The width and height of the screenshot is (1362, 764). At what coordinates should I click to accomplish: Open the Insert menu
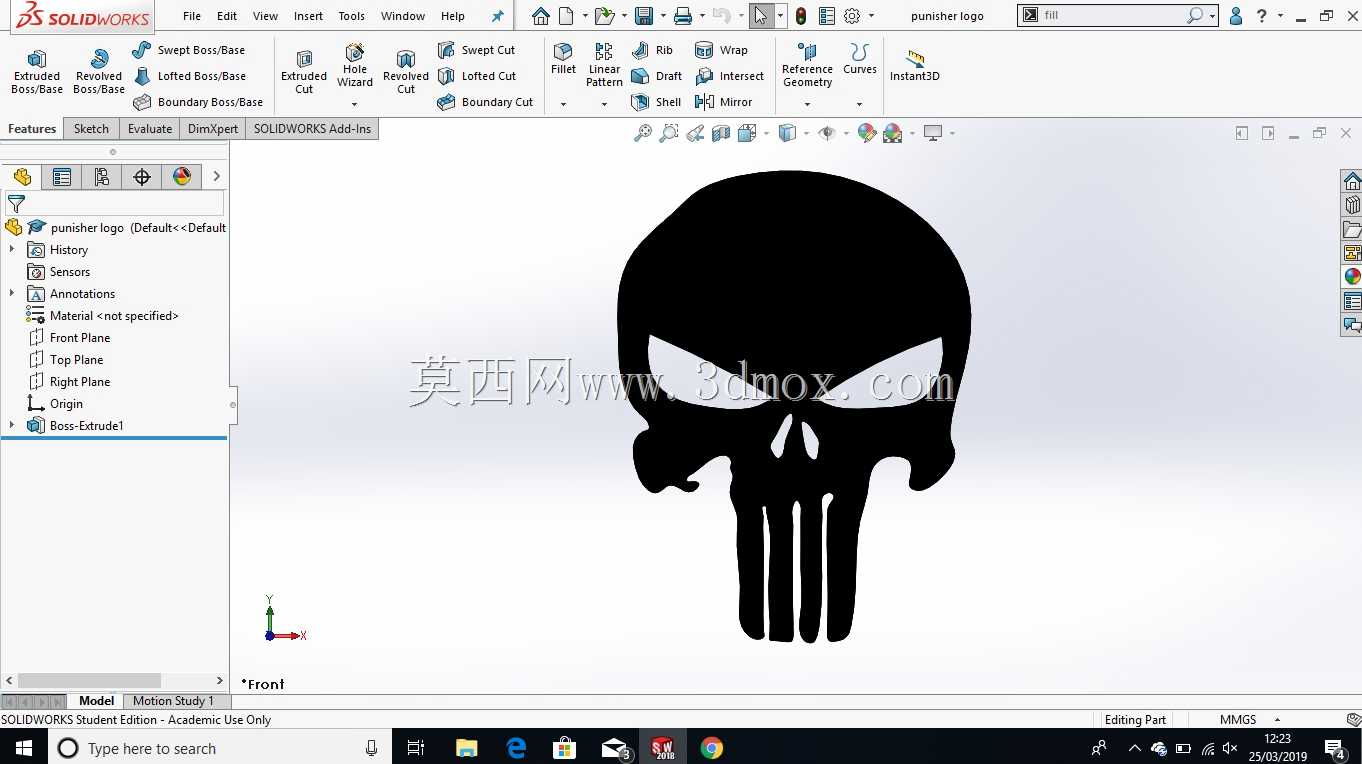[x=308, y=16]
